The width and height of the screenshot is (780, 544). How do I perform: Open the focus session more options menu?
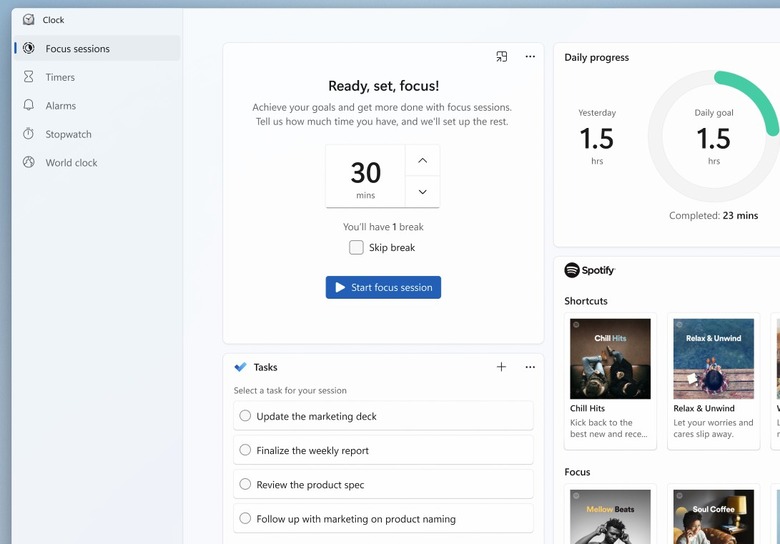[x=530, y=57]
